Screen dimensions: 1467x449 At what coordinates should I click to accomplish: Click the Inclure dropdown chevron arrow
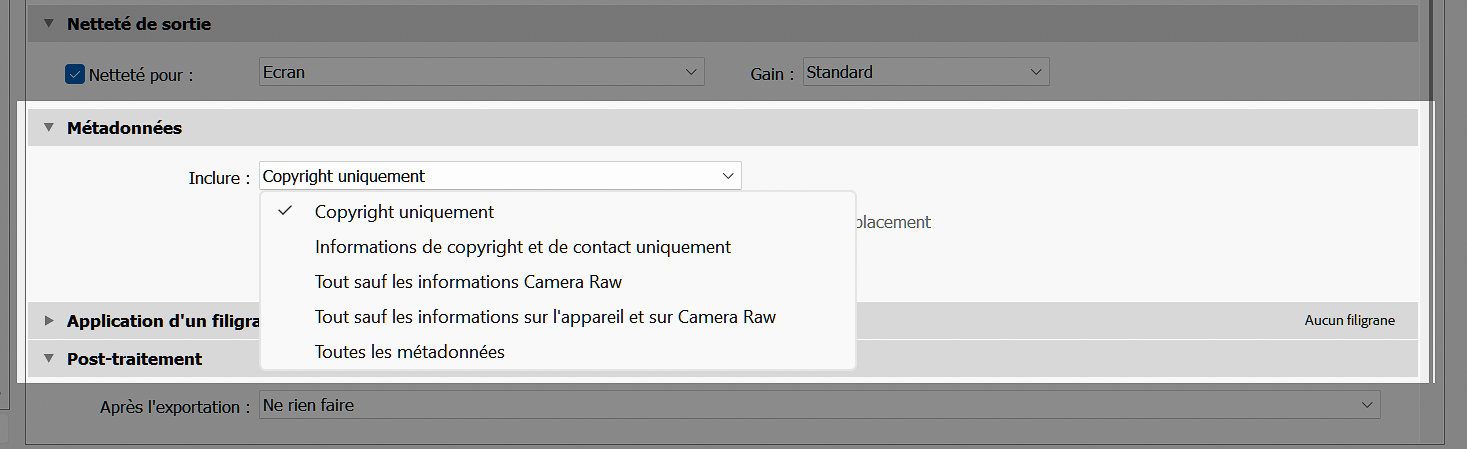728,176
